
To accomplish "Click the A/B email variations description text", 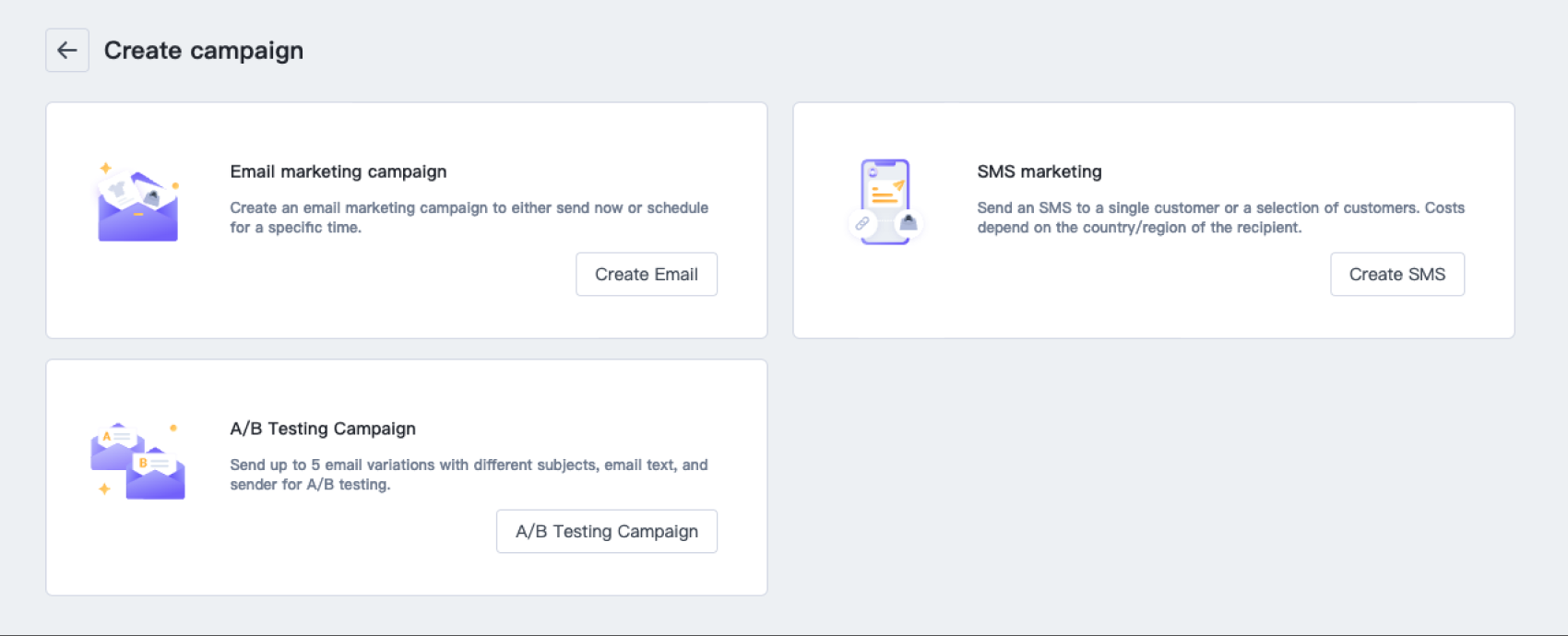I will point(469,475).
